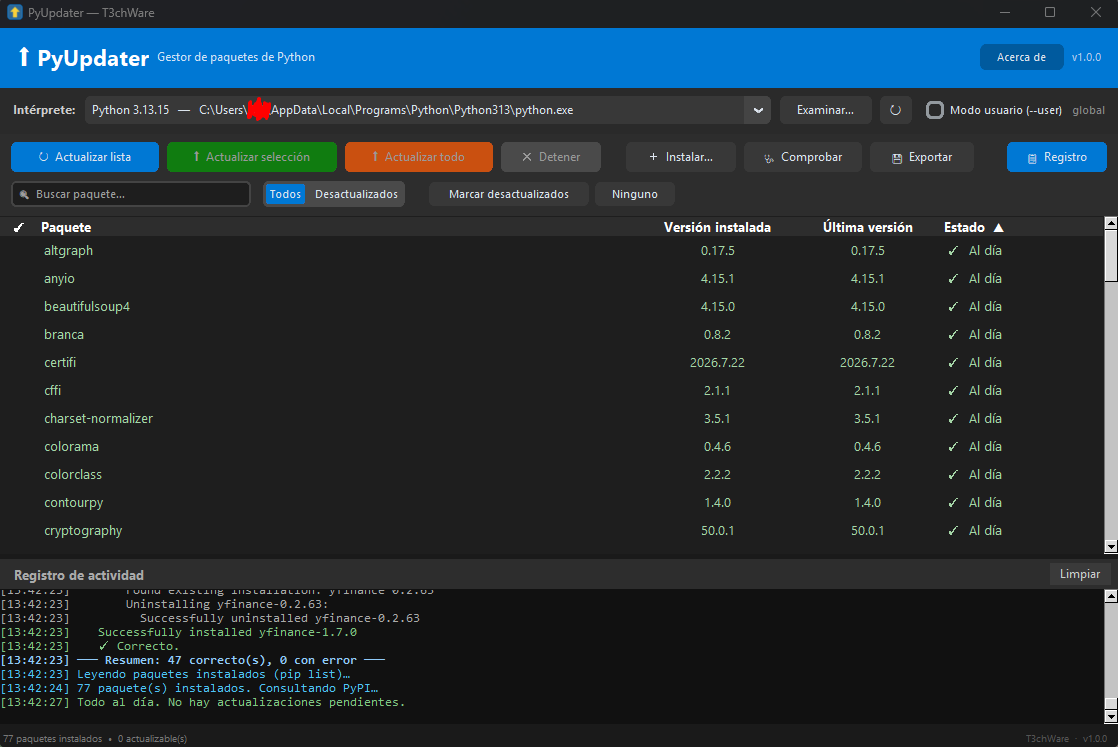This screenshot has width=1118, height=747.
Task: Click the Comprobar button
Action: (803, 157)
